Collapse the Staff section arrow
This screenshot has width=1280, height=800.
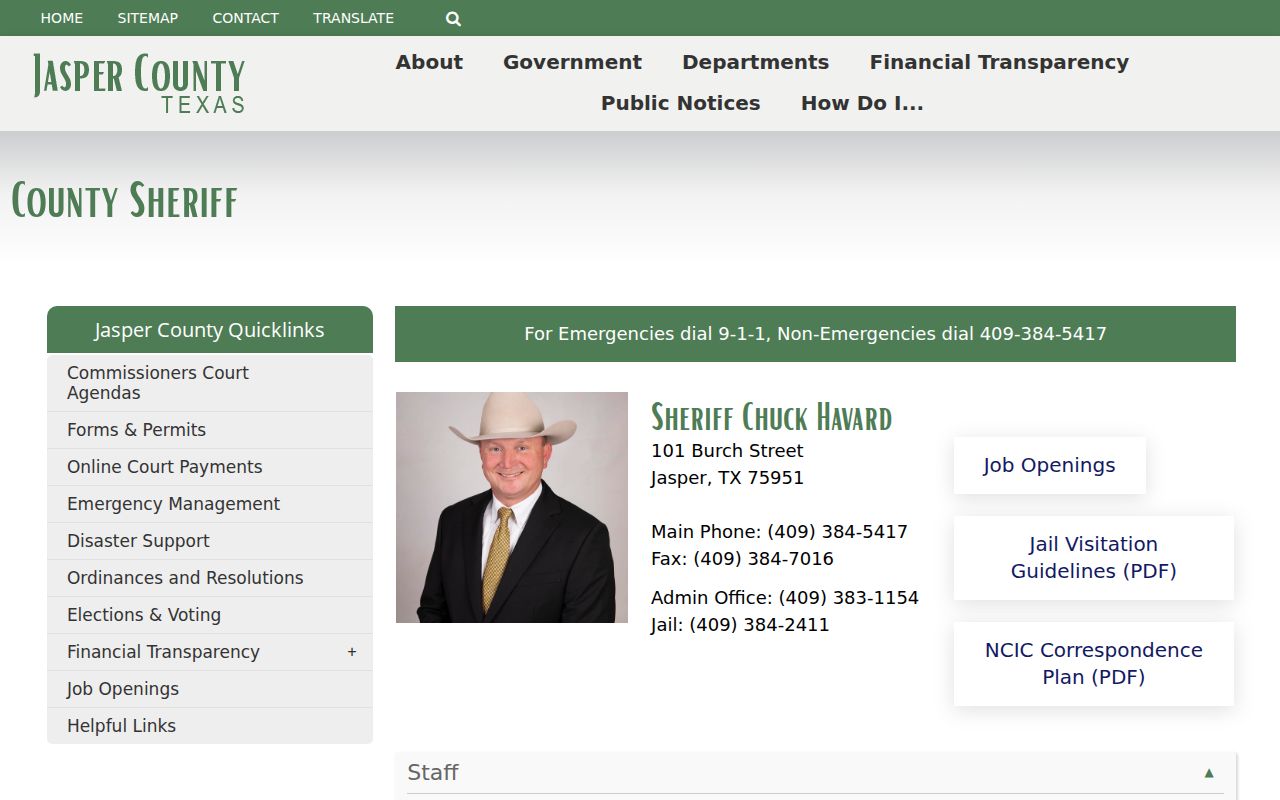coord(1209,773)
